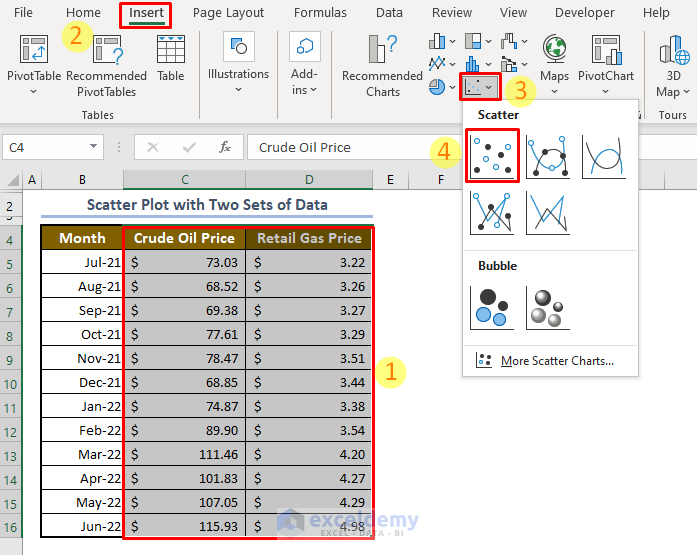Image resolution: width=697 pixels, height=555 pixels.
Task: Select row 10 header
Action: 11,383
